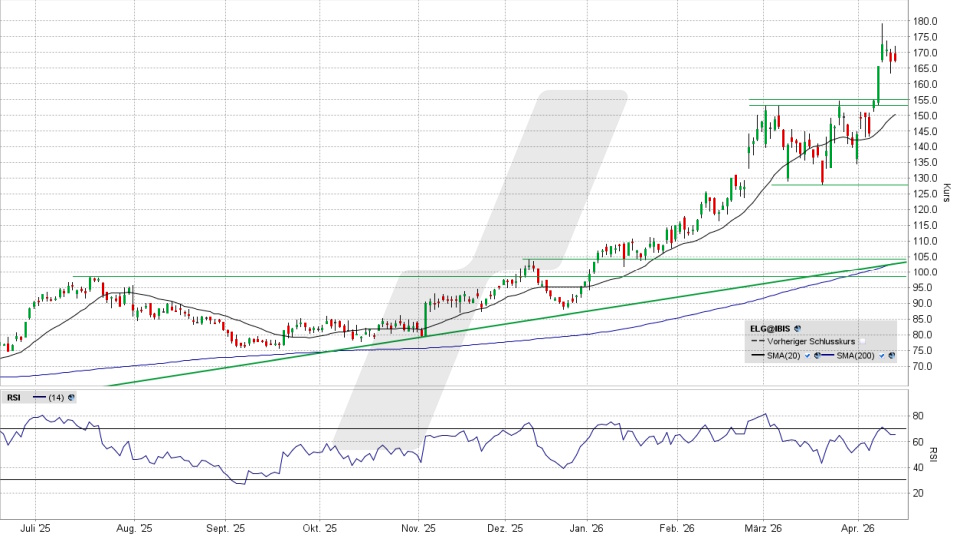The height and width of the screenshot is (540, 960).
Task: Click the (14) RSI period value
Action: pyautogui.click(x=56, y=397)
